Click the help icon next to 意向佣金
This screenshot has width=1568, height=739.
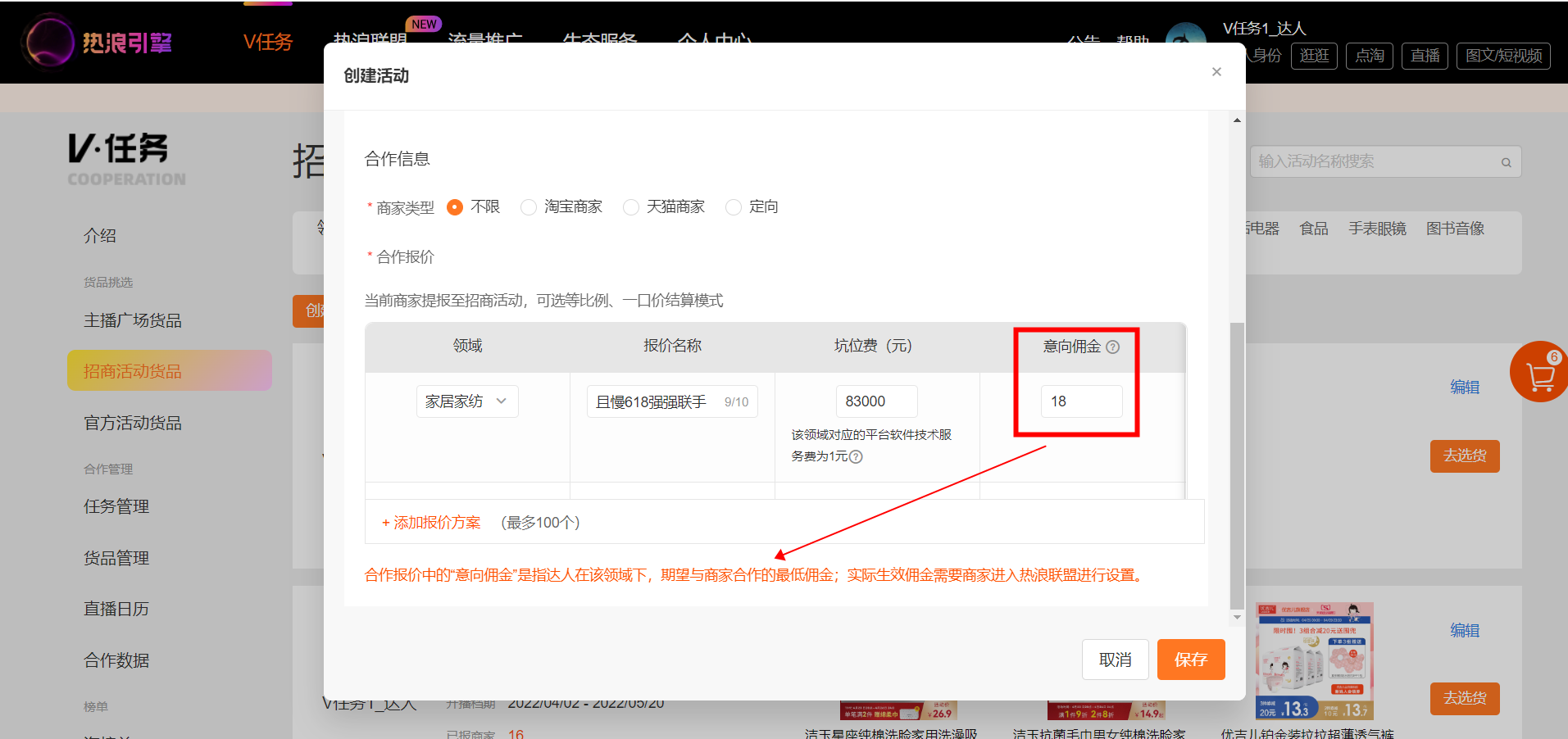(x=1112, y=347)
